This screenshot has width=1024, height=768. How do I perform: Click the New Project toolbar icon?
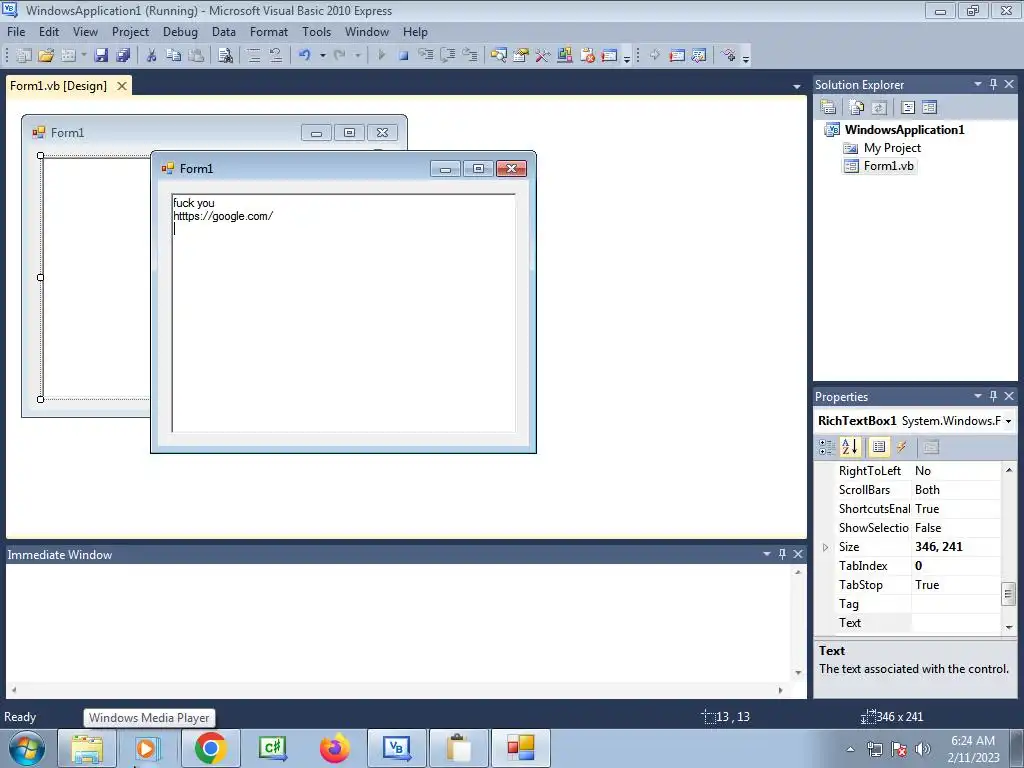tap(24, 56)
